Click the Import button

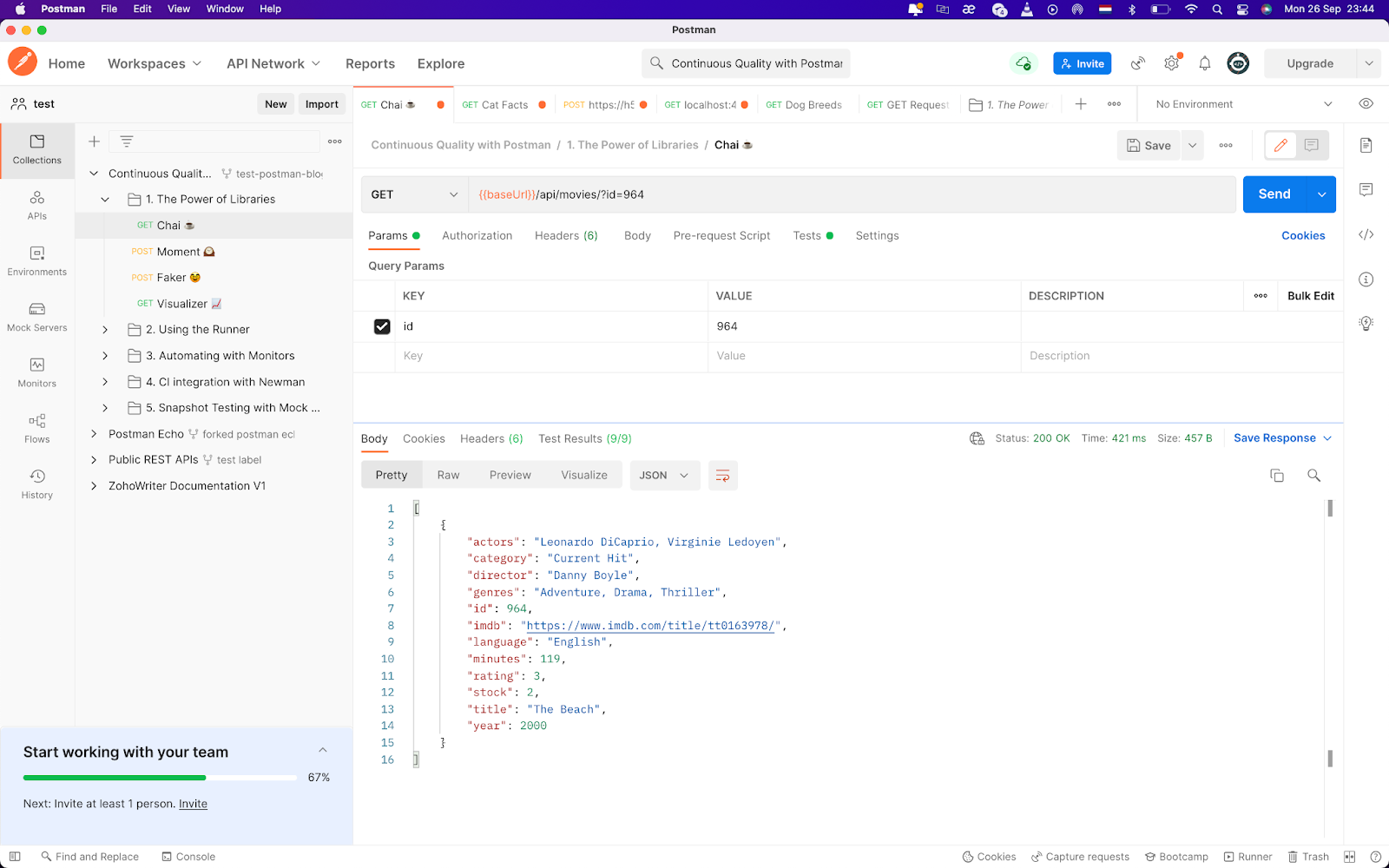322,104
